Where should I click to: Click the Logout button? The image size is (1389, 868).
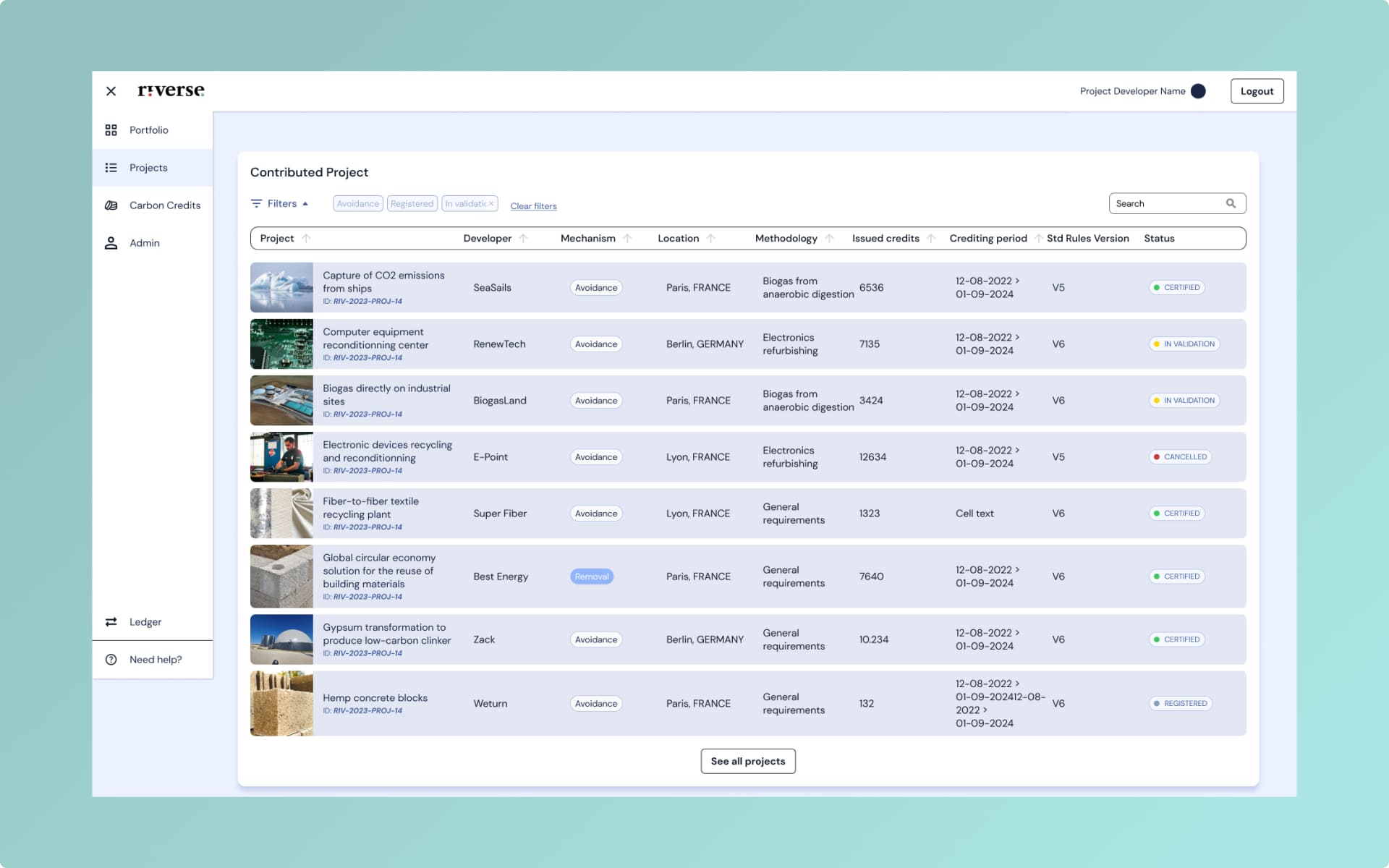pyautogui.click(x=1257, y=91)
